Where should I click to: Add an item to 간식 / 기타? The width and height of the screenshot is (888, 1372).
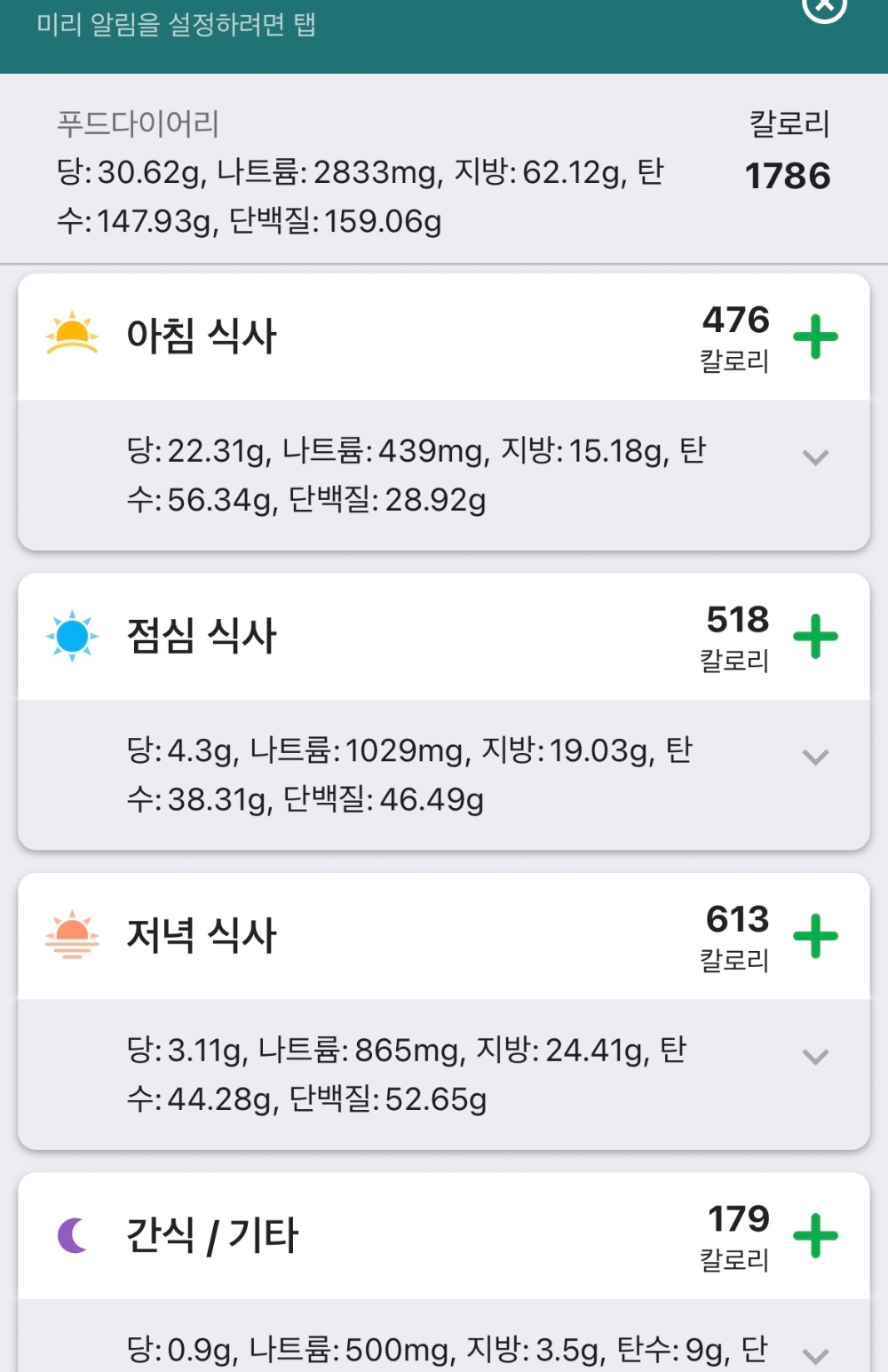[815, 1236]
